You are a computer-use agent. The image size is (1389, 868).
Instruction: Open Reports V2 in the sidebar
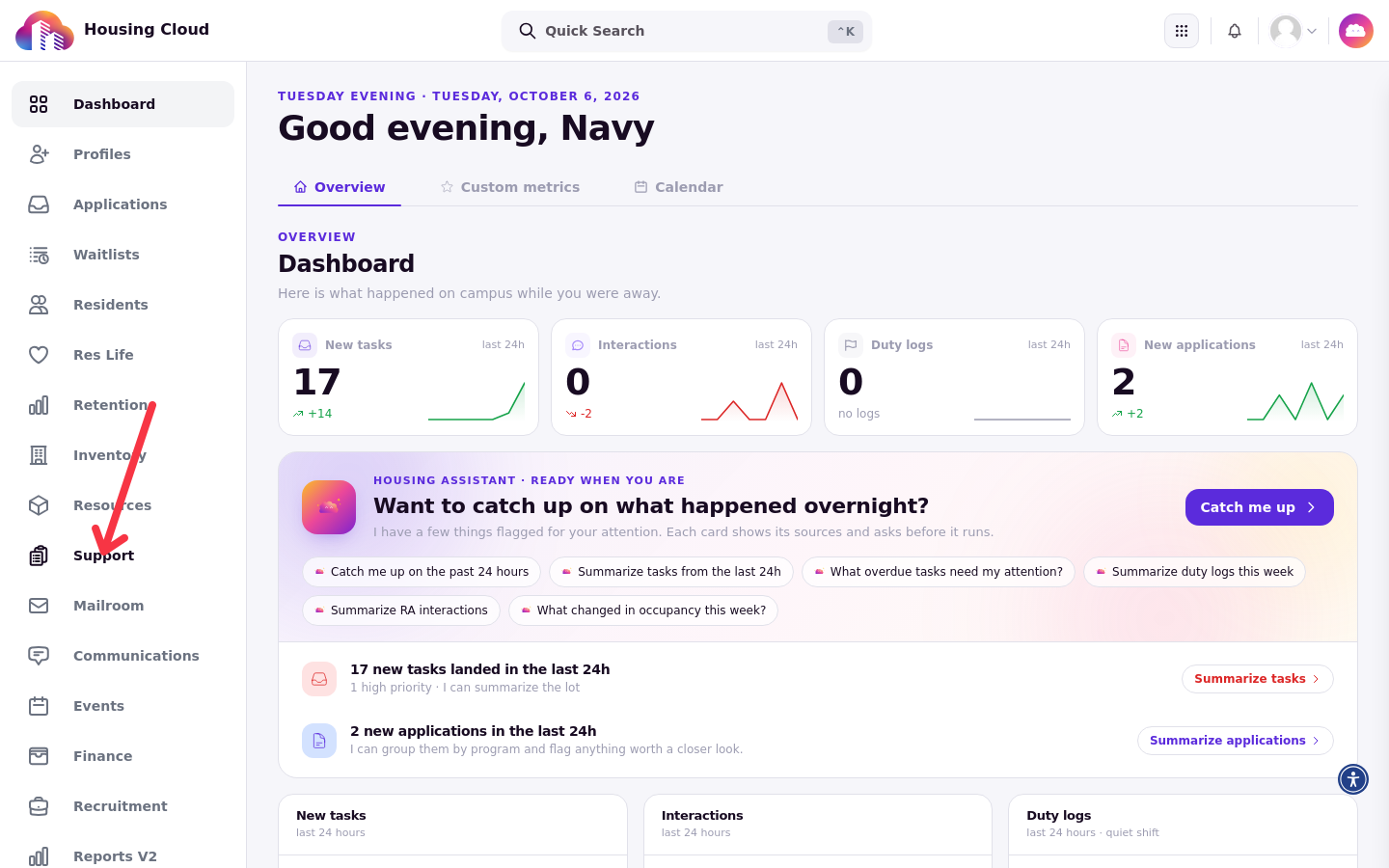123,856
